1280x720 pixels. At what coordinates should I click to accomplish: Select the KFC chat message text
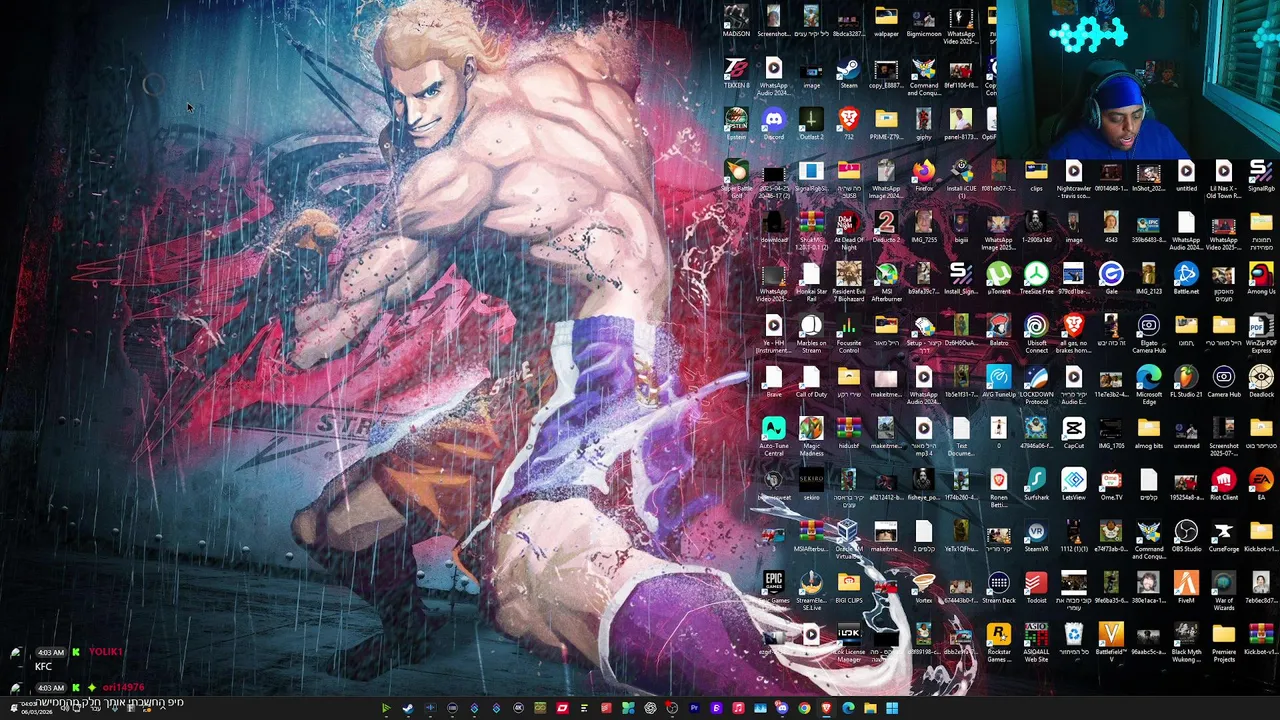[43, 667]
